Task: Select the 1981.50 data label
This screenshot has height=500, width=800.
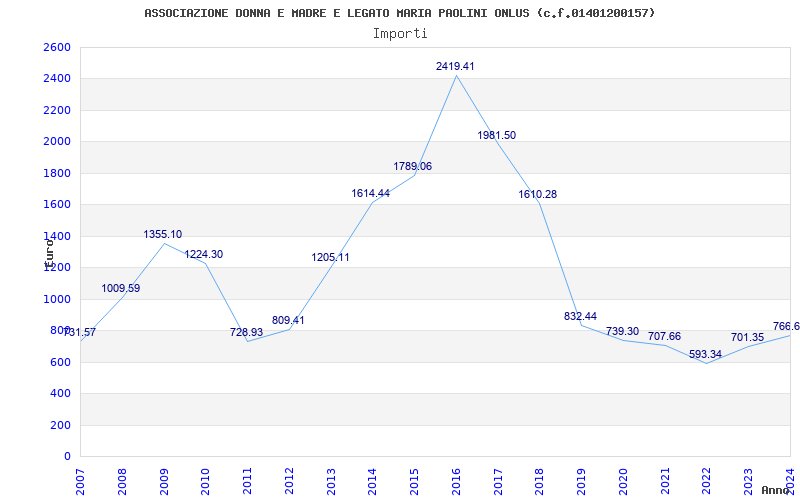Action: click(496, 135)
